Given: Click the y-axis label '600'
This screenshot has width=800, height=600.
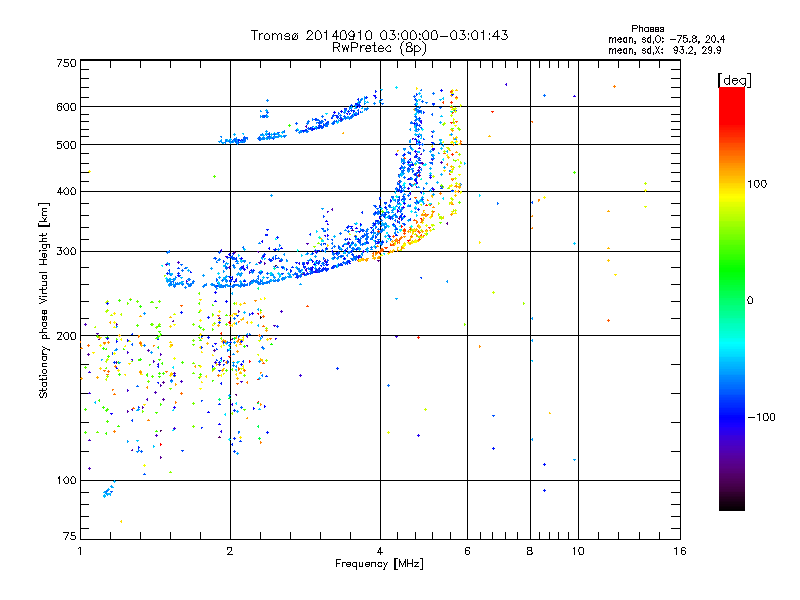Looking at the screenshot, I should 66,107.
